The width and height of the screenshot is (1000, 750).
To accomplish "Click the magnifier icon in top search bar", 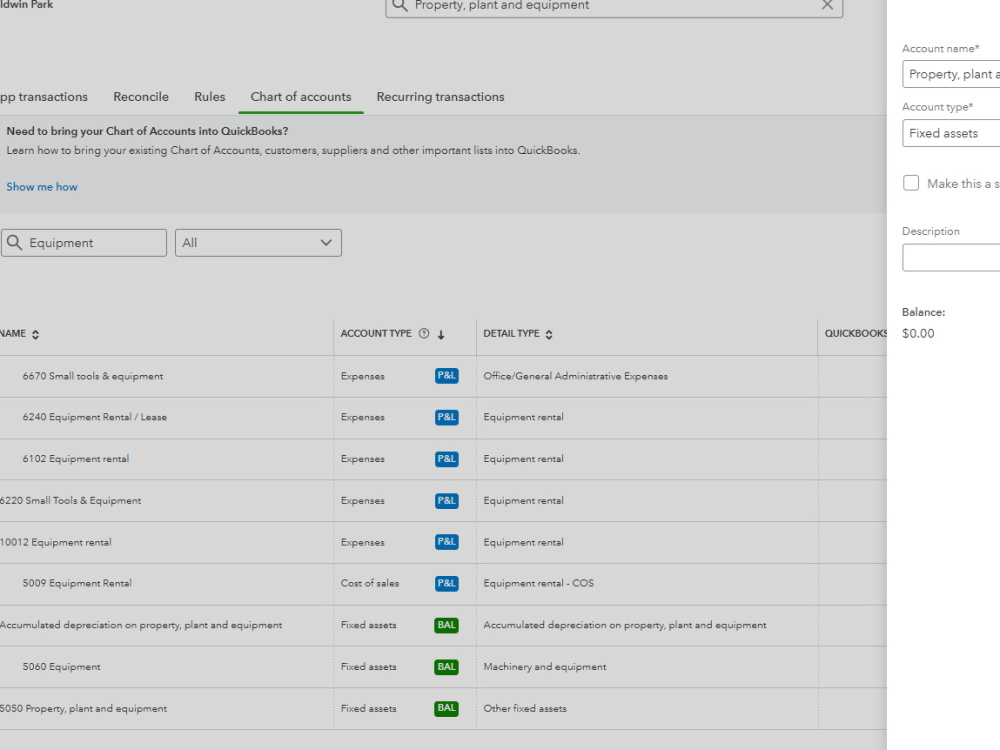I will pos(399,5).
